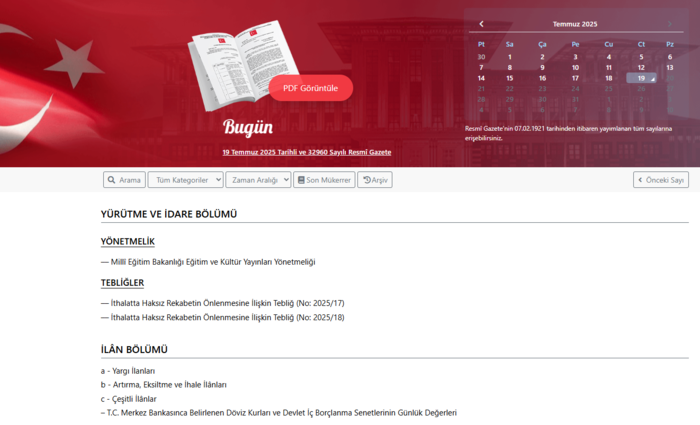The image size is (700, 425).
Task: Select day 18 in the calendar
Action: pos(608,78)
